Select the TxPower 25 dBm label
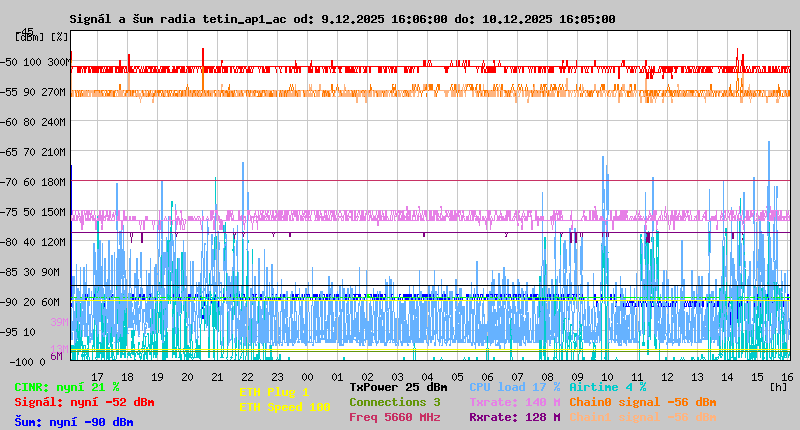Viewport: 800px width, 430px height. coord(398,387)
